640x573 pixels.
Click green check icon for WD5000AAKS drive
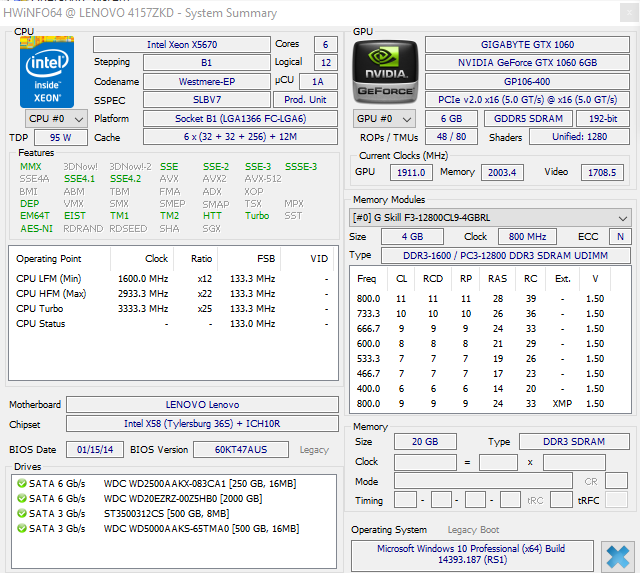coord(20,528)
